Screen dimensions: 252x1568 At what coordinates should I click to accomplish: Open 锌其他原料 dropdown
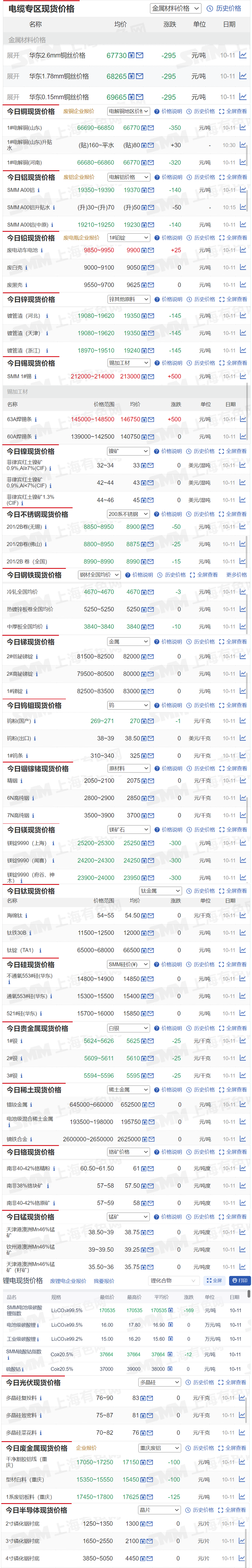point(128,299)
